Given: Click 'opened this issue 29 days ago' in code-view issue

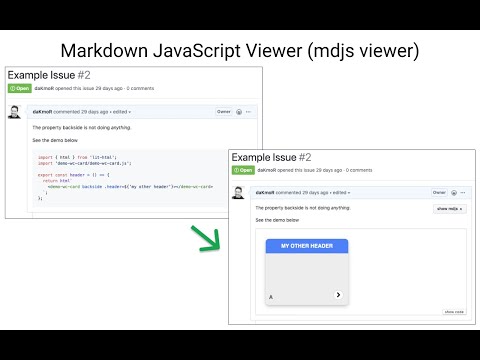Looking at the screenshot, I should coord(89,88).
